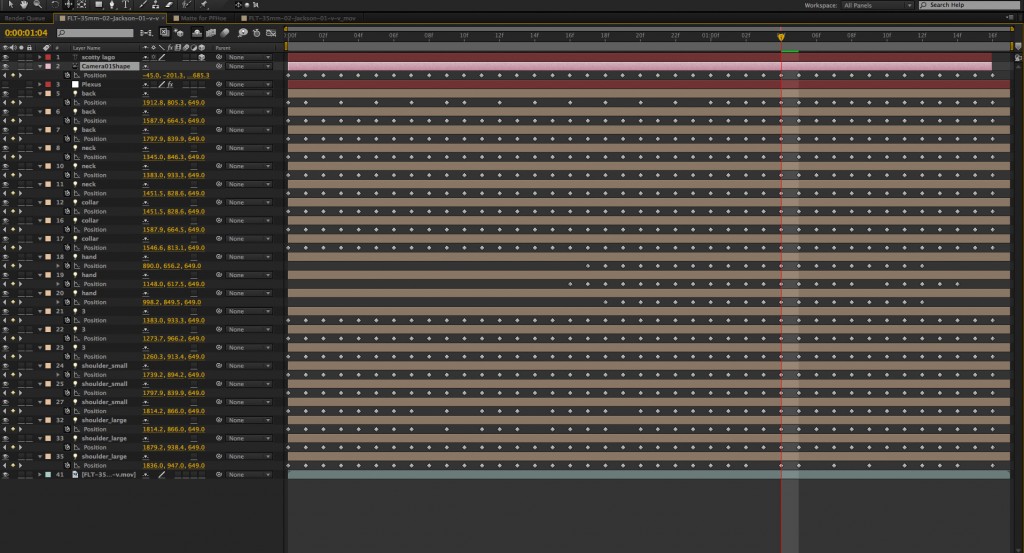Open the Matte for PFHoe tab
The height and width of the screenshot is (553, 1024).
[x=205, y=18]
